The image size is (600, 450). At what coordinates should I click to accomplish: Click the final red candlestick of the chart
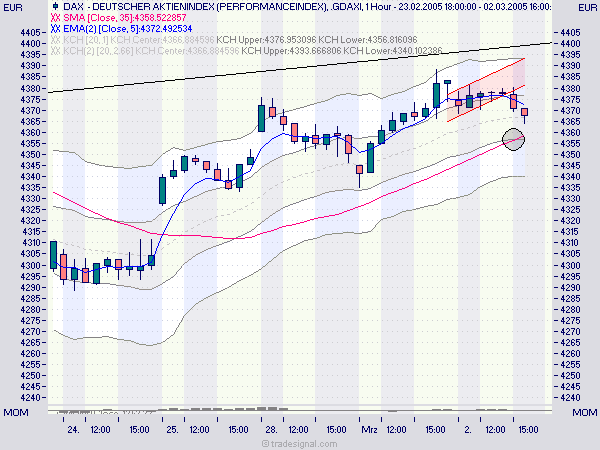coord(524,112)
